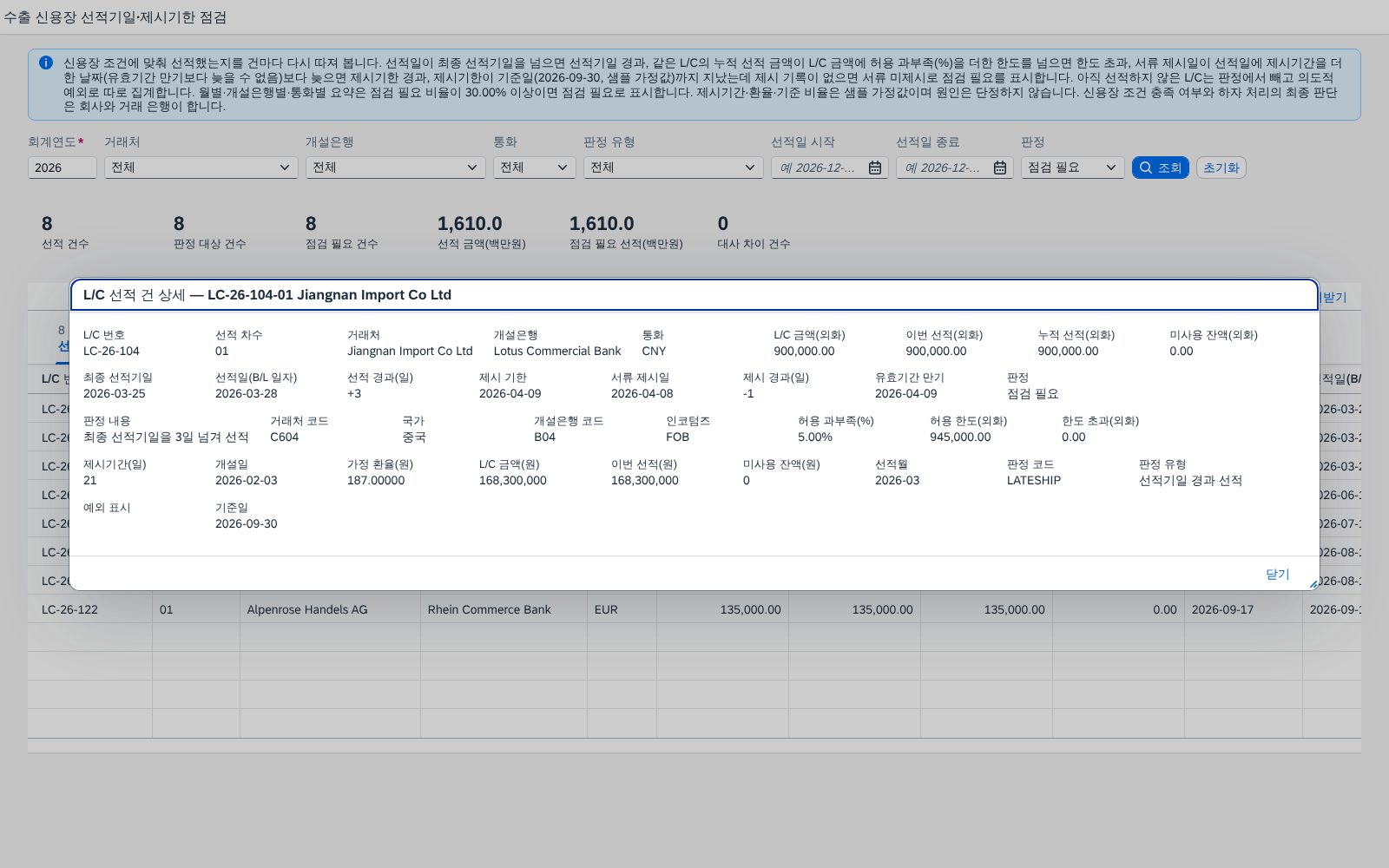This screenshot has width=1389, height=868.
Task: Focus the 회계연도 field showing 2026
Action: 62,168
